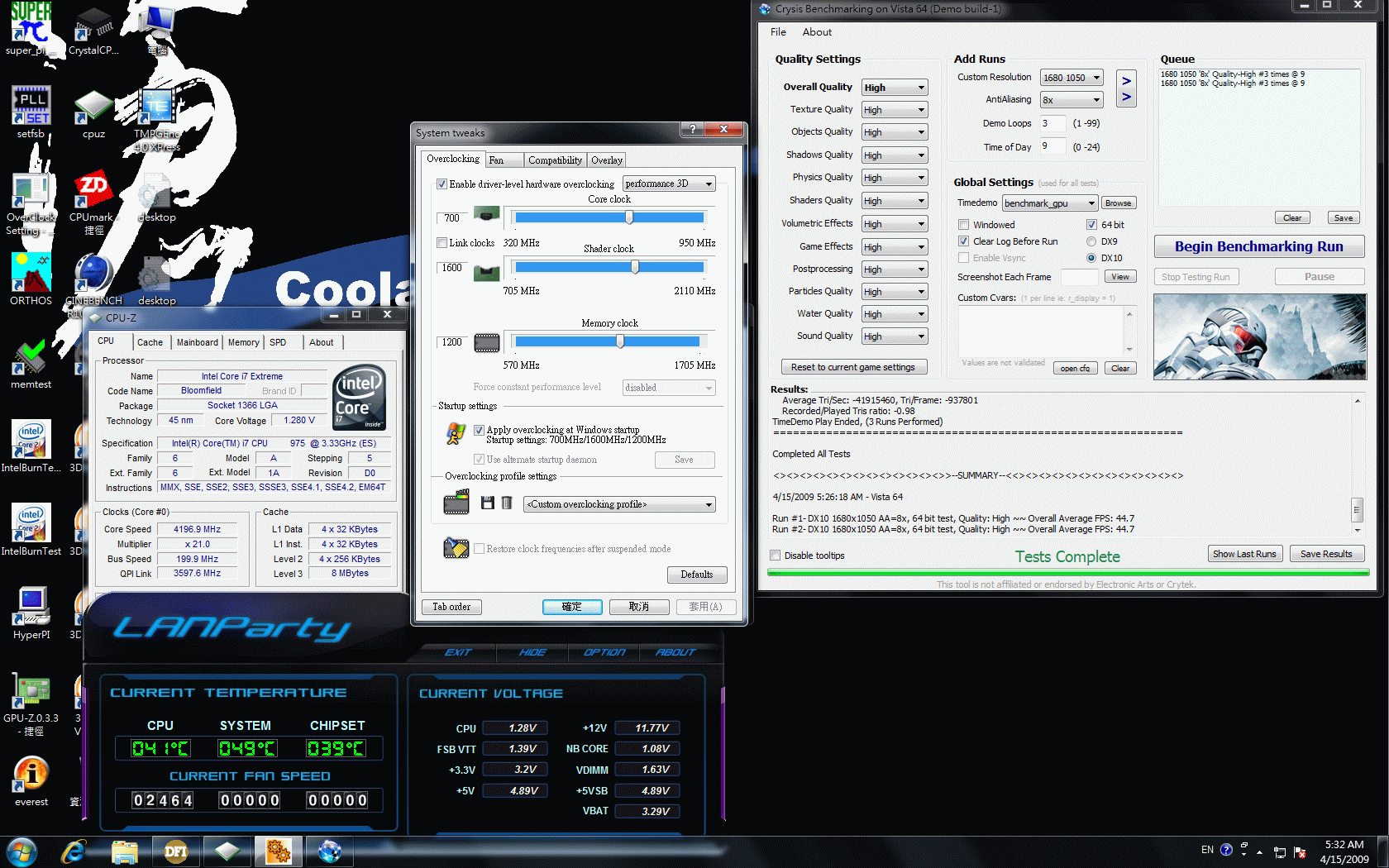This screenshot has width=1389, height=868.
Task: Click the Core clock slider handle
Action: click(629, 217)
